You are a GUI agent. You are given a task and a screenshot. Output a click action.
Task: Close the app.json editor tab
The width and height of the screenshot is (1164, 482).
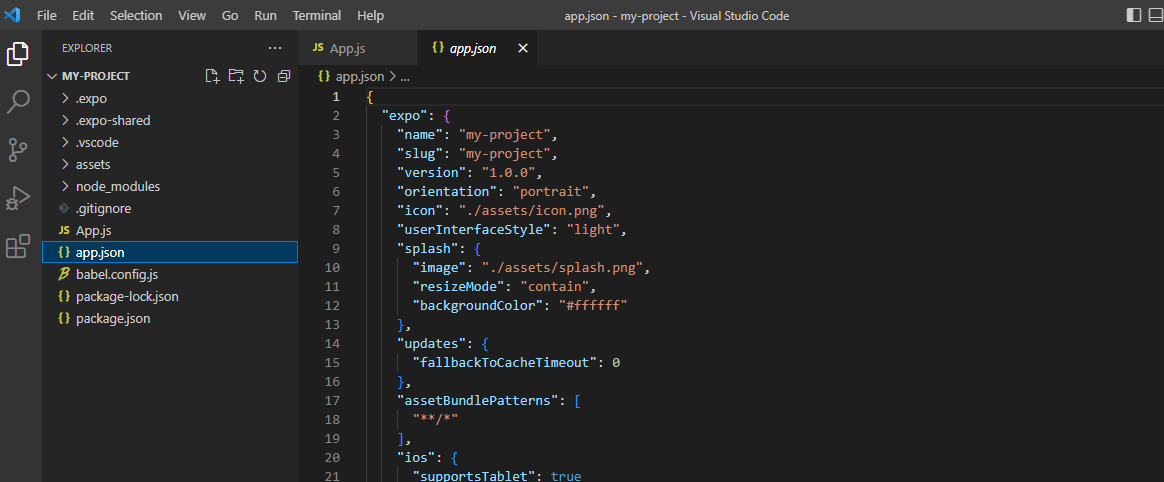(523, 48)
